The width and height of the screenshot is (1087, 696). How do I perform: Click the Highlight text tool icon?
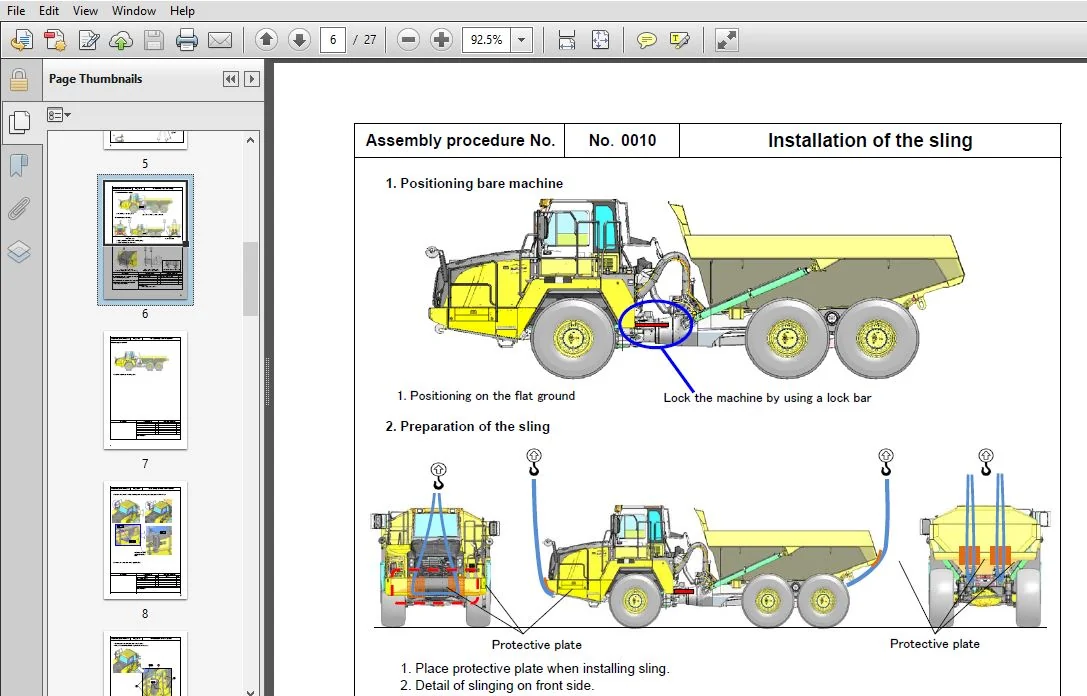(x=679, y=40)
